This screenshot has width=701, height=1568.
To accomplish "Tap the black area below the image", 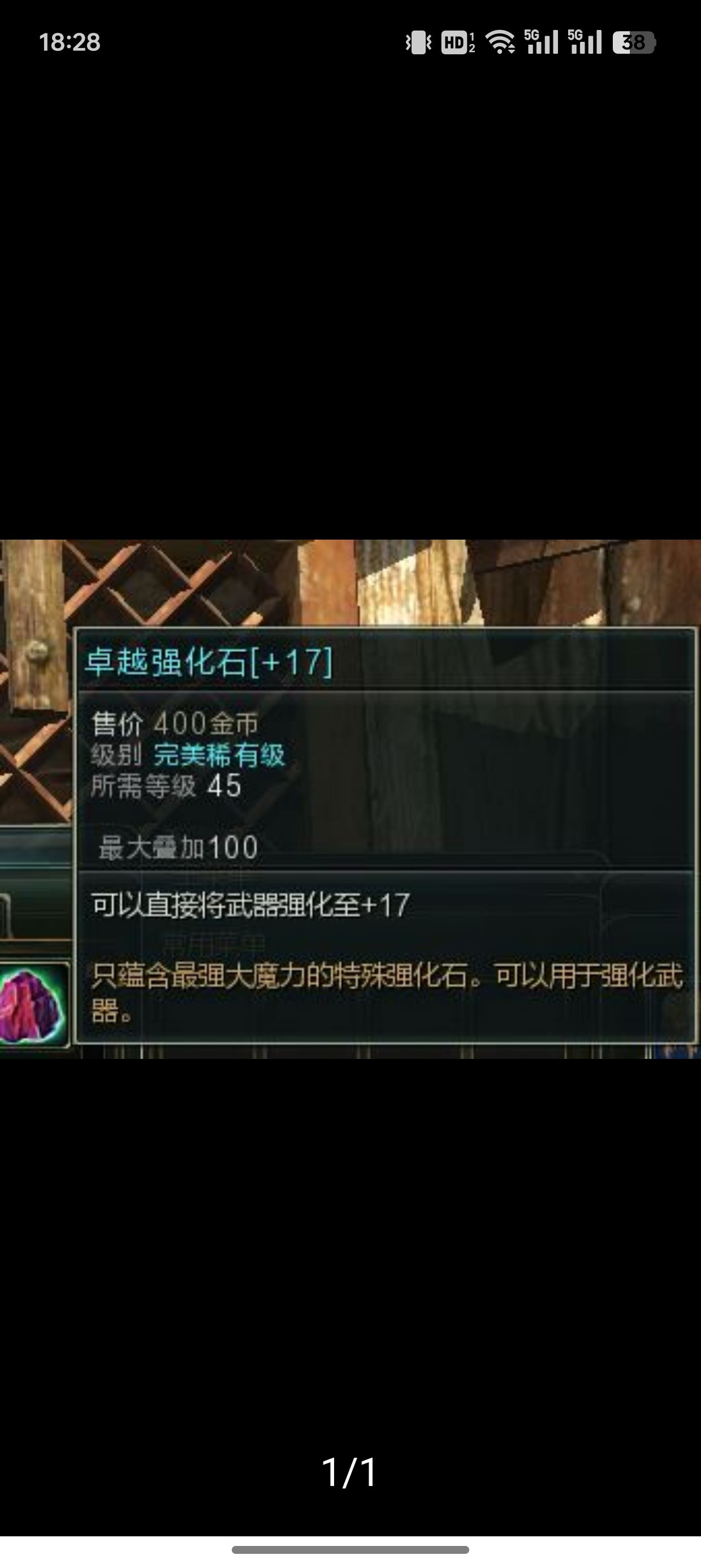I will (350, 1248).
